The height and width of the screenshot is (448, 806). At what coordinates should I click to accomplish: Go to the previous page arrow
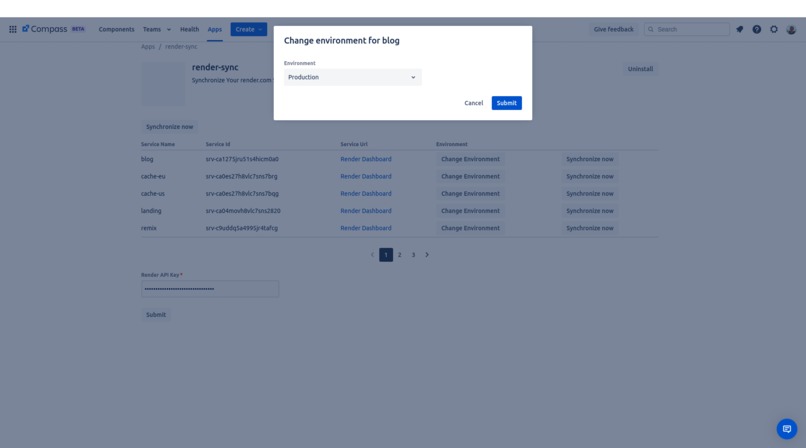point(372,255)
